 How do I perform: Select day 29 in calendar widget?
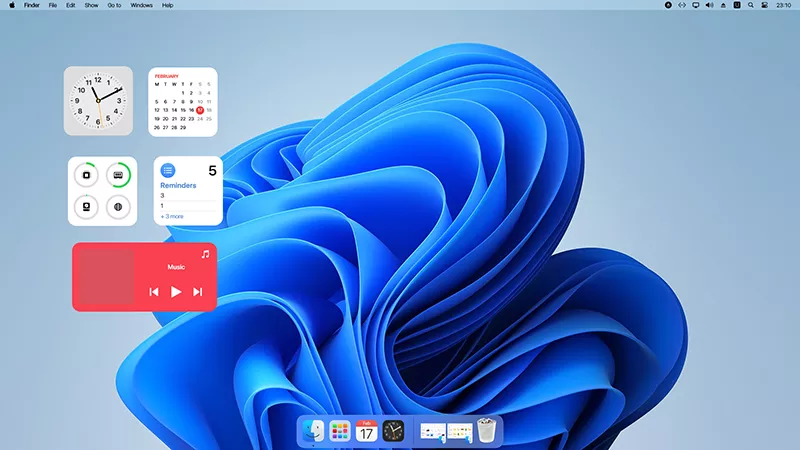(183, 128)
